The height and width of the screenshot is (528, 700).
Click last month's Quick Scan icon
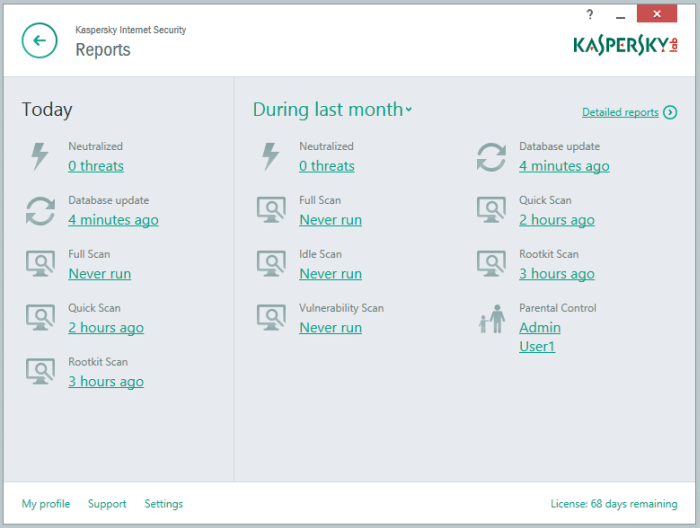pos(491,210)
